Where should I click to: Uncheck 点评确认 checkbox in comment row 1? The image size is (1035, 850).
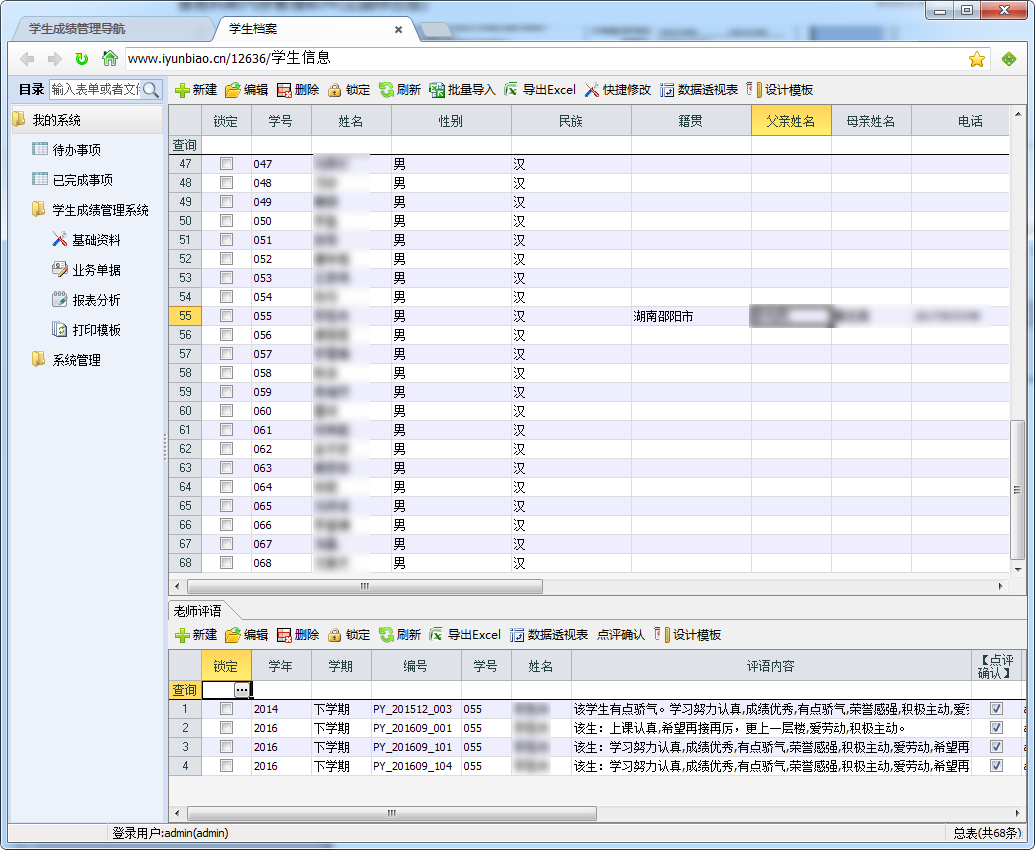pyautogui.click(x=996, y=709)
